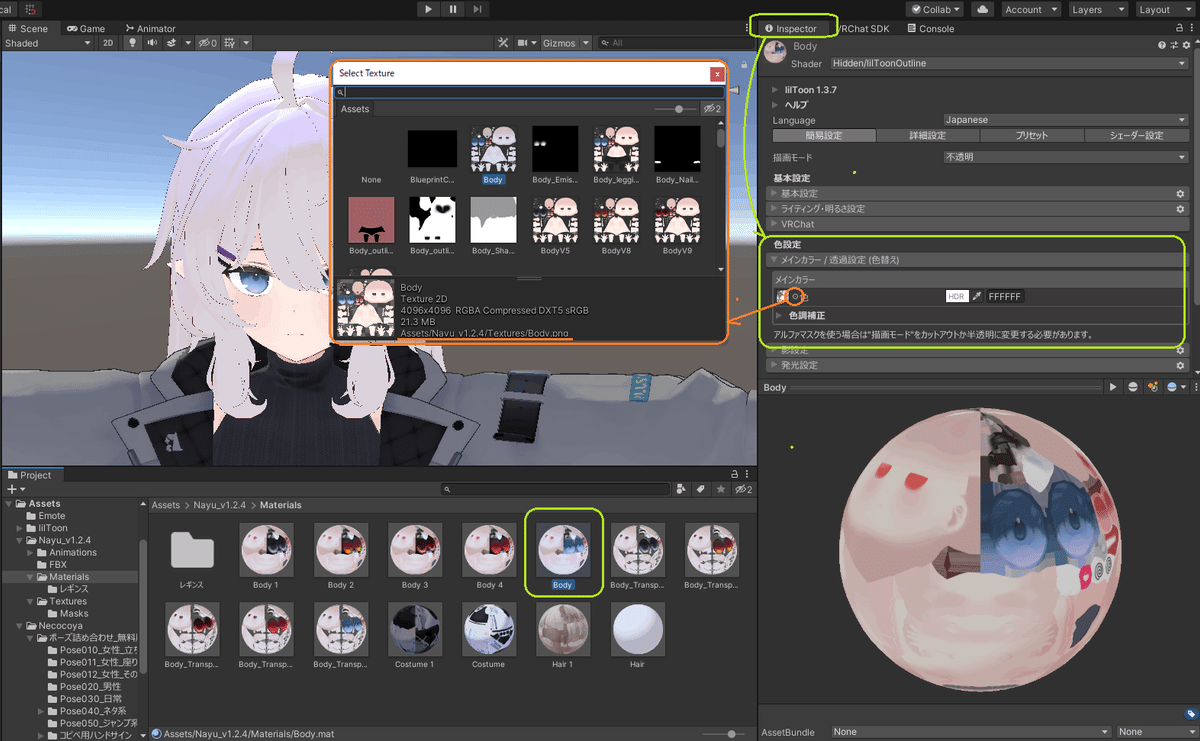Viewport: 1200px width, 741px height.
Task: Select the プリセット mode button
Action: tap(1031, 135)
